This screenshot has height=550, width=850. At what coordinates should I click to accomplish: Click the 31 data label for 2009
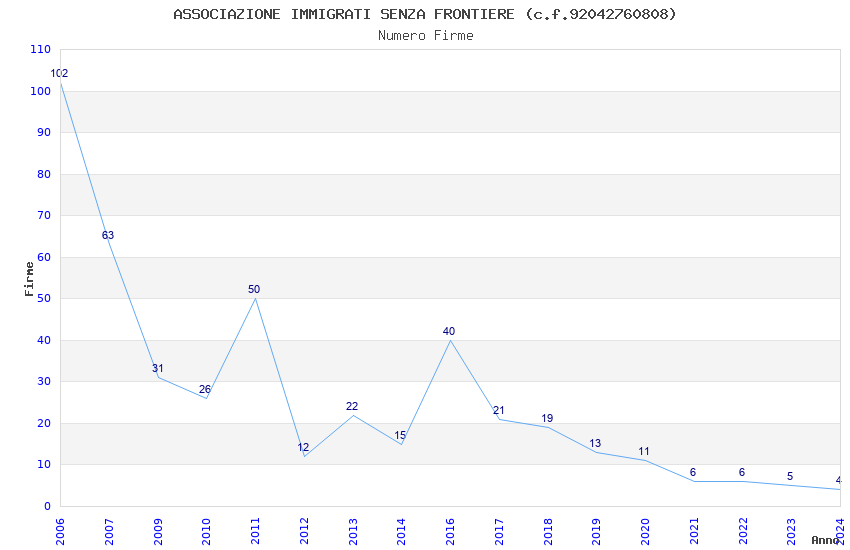point(157,368)
